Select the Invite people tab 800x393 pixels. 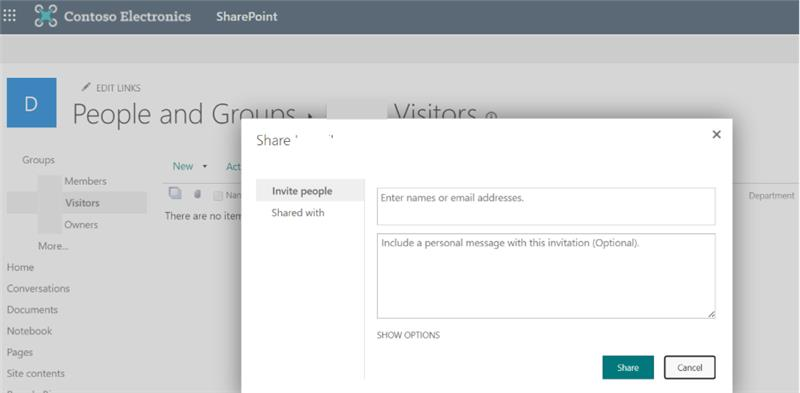pyautogui.click(x=310, y=191)
